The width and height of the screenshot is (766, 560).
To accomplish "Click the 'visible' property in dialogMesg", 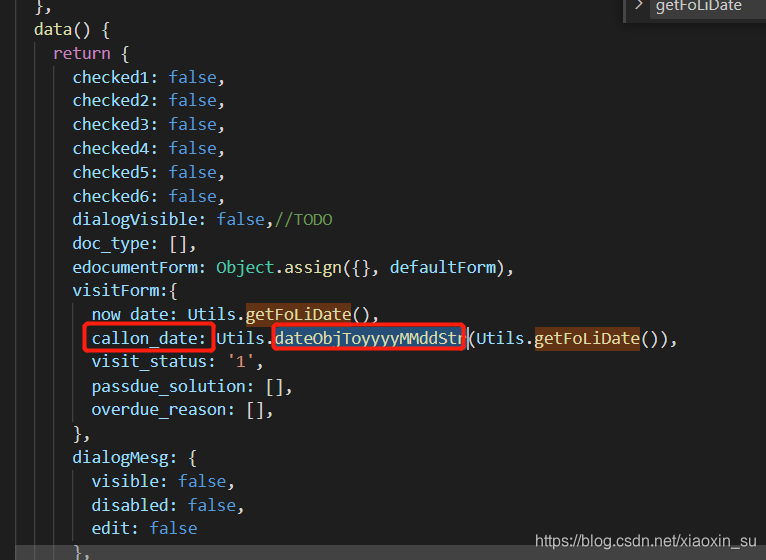I will pyautogui.click(x=125, y=482).
